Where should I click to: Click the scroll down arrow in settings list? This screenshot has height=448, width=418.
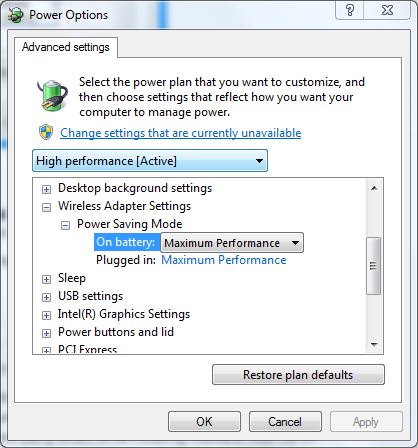coord(374,344)
